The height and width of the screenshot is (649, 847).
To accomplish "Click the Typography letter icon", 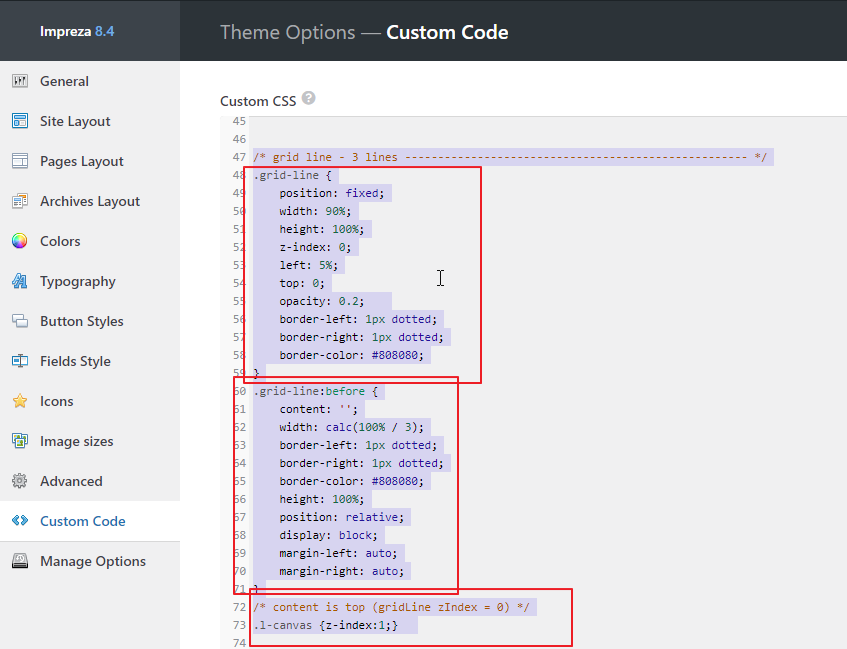I will pyautogui.click(x=20, y=281).
